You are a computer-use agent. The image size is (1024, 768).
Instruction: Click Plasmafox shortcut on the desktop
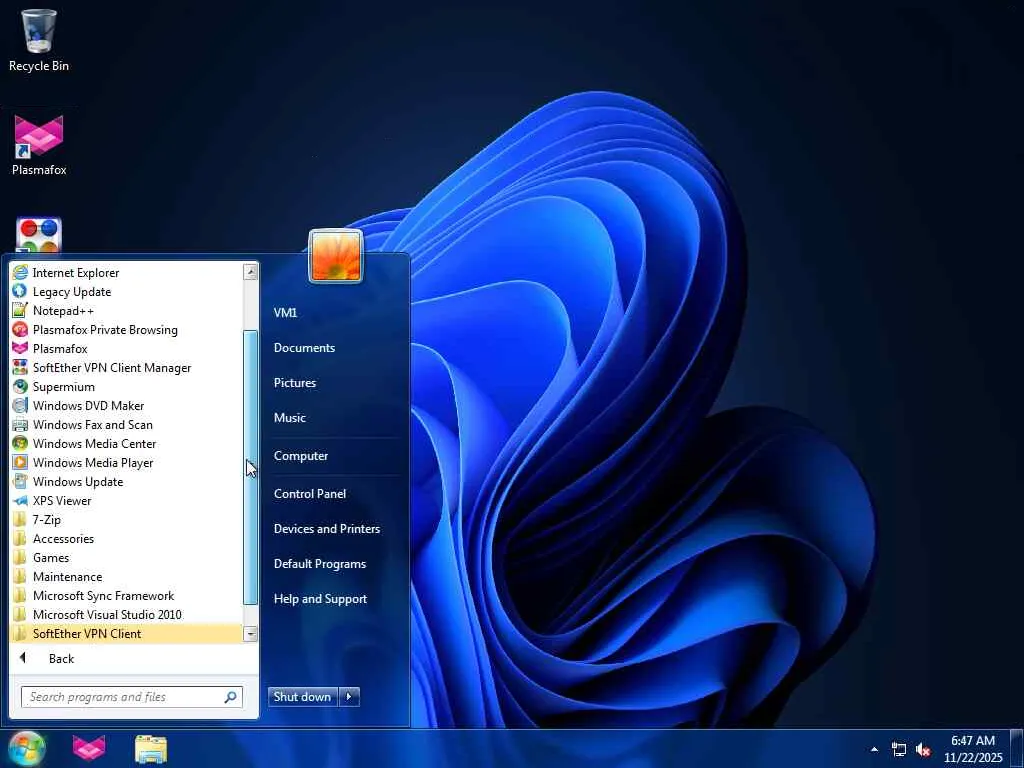point(39,145)
